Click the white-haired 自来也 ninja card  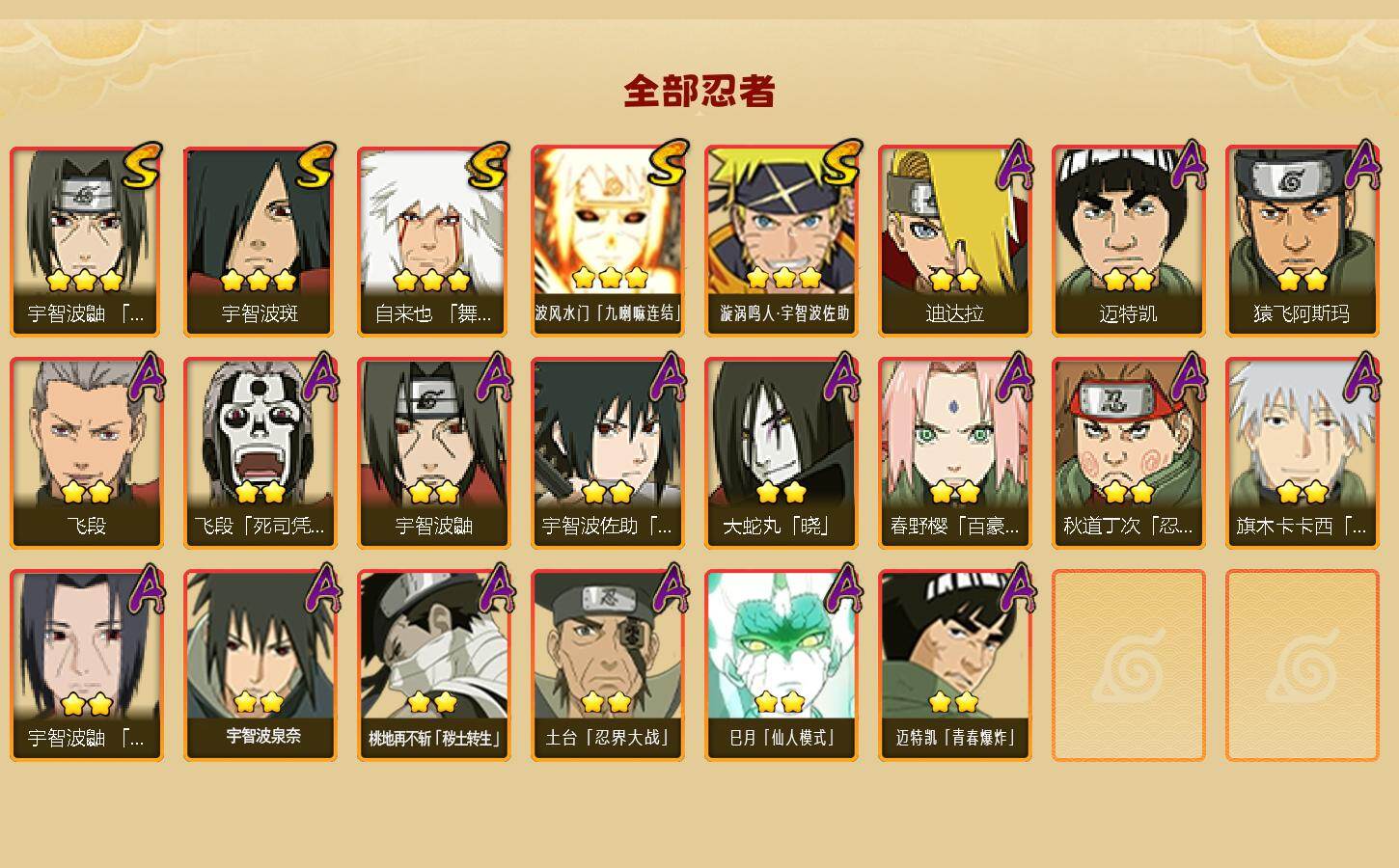tap(434, 241)
